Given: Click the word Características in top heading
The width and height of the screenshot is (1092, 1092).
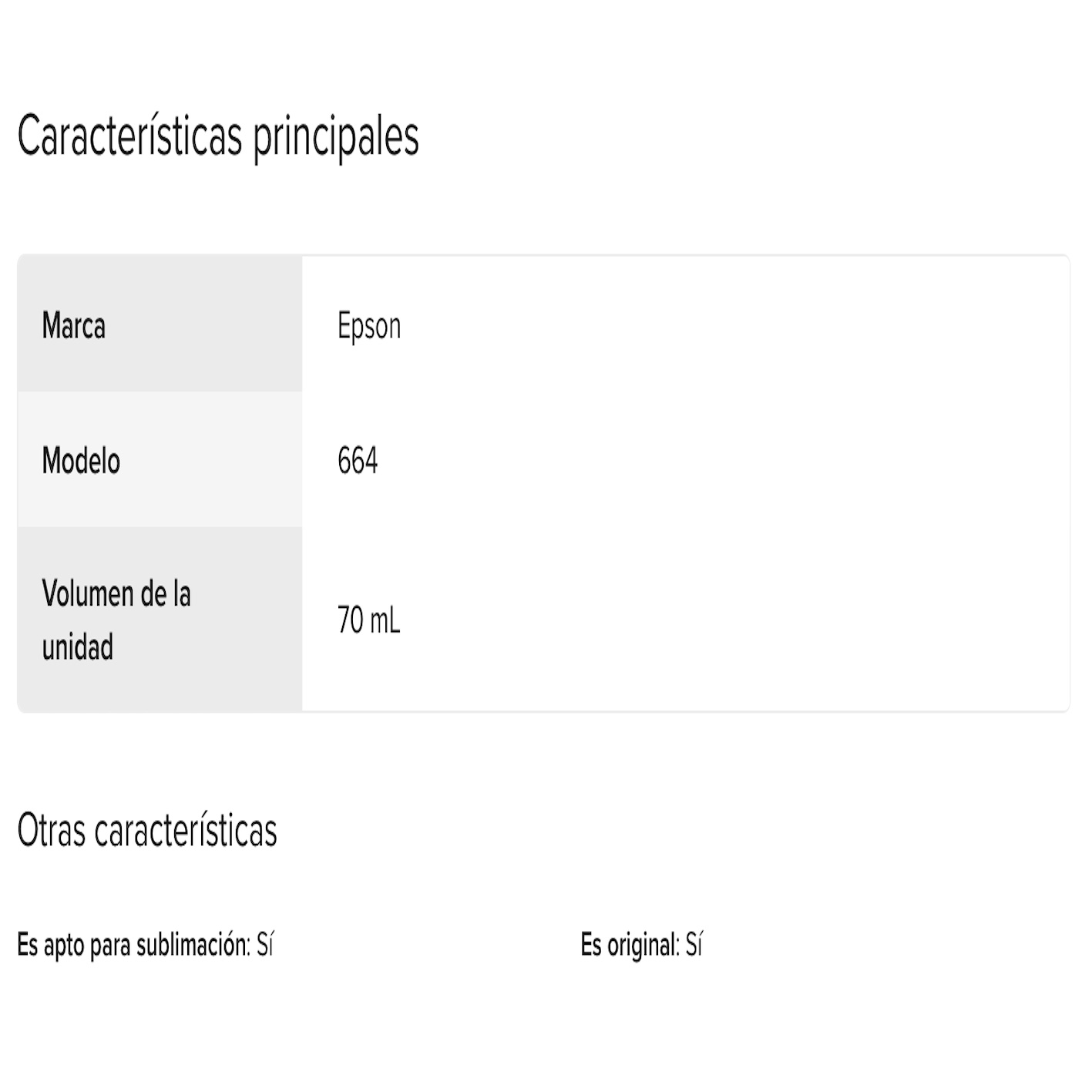Looking at the screenshot, I should (130, 136).
